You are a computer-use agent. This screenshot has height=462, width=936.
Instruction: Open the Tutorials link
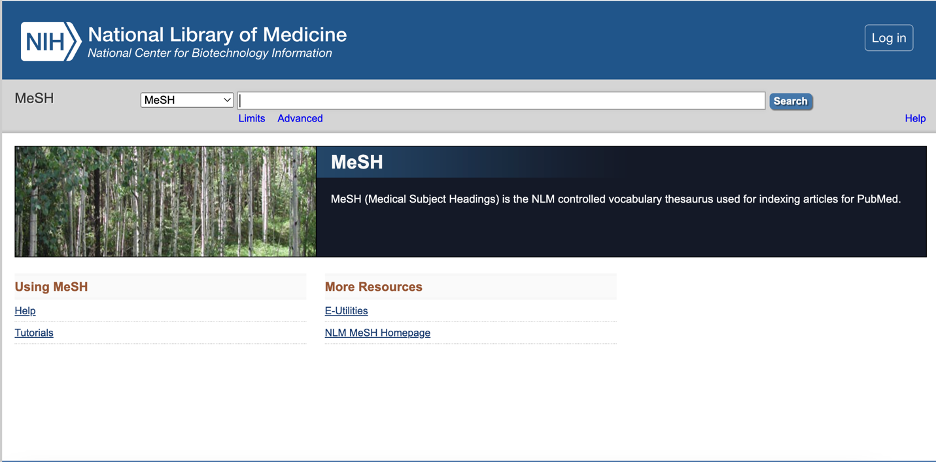coord(34,332)
